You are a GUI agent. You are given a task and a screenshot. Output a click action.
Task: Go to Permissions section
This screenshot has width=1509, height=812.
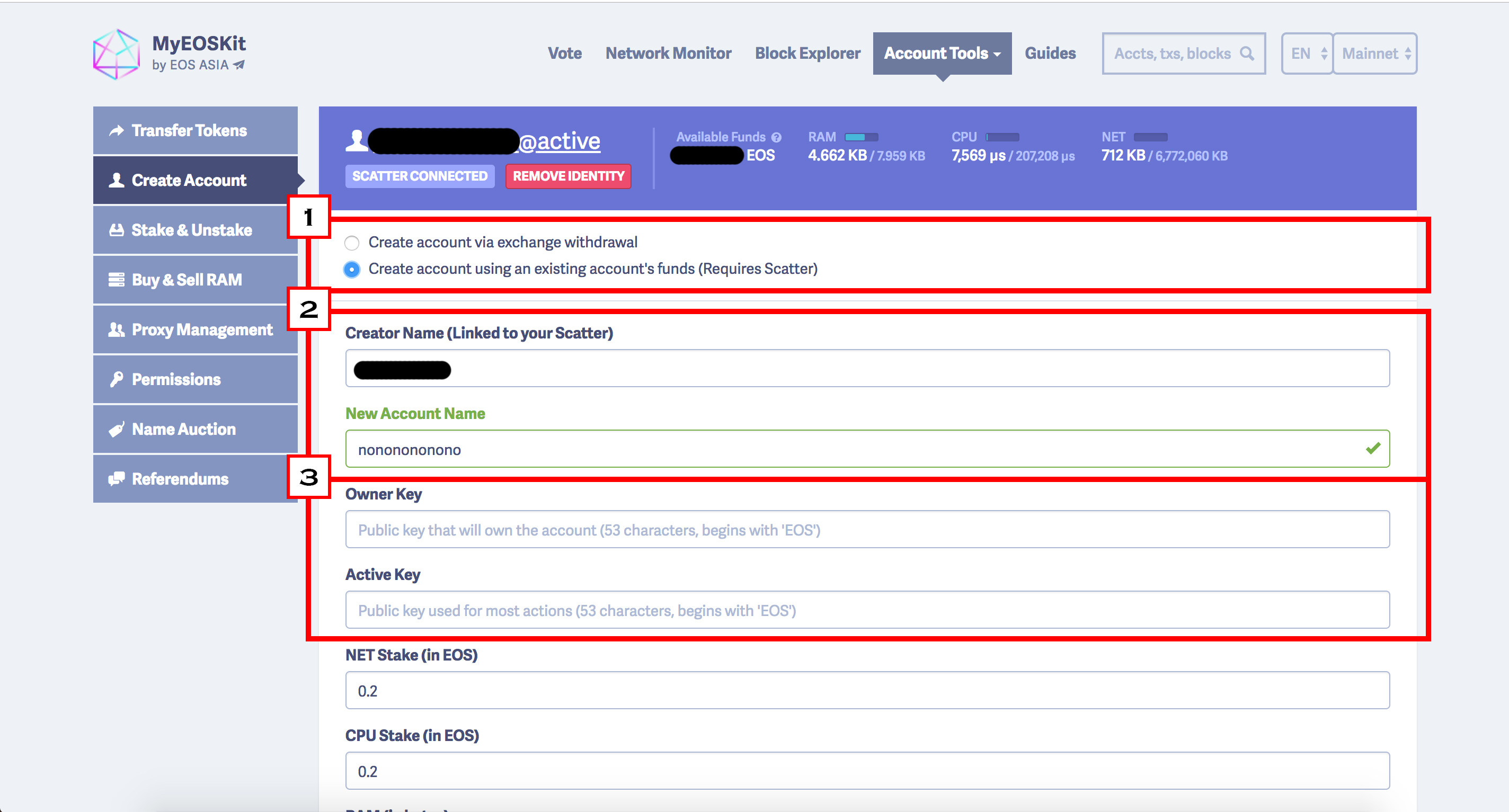pos(195,379)
